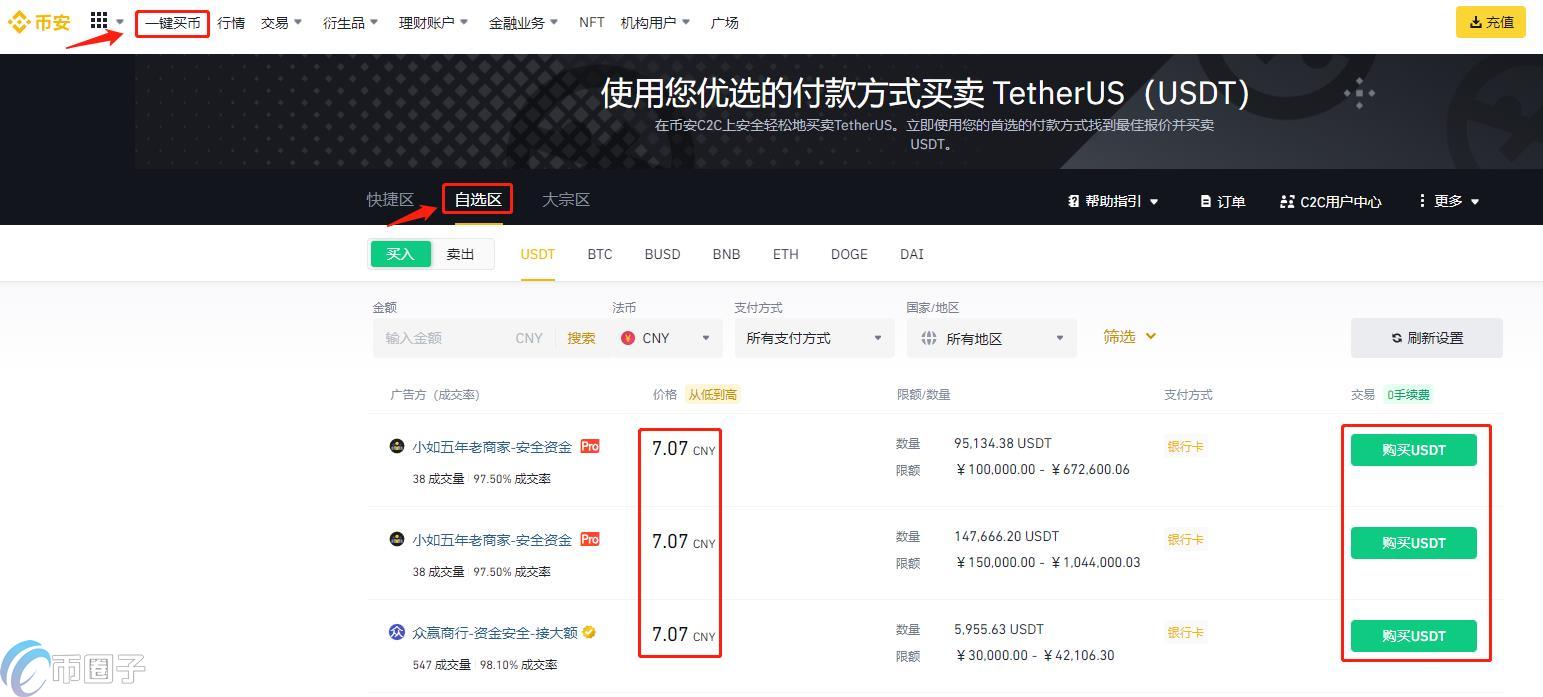Expand the 理财账户 menu
Image resolution: width=1543 pixels, height=697 pixels.
433,23
